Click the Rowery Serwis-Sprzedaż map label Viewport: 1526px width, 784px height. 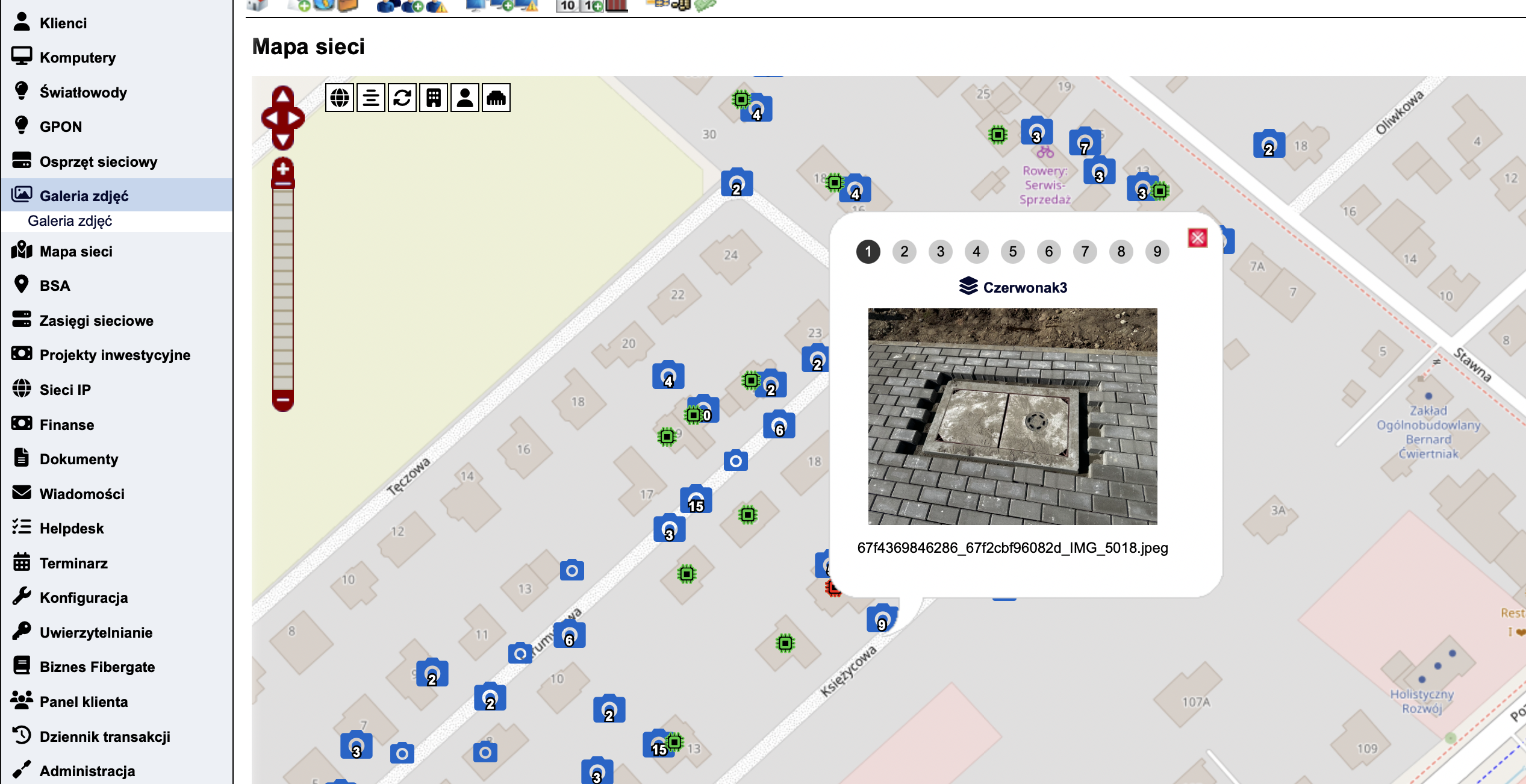click(x=1045, y=185)
